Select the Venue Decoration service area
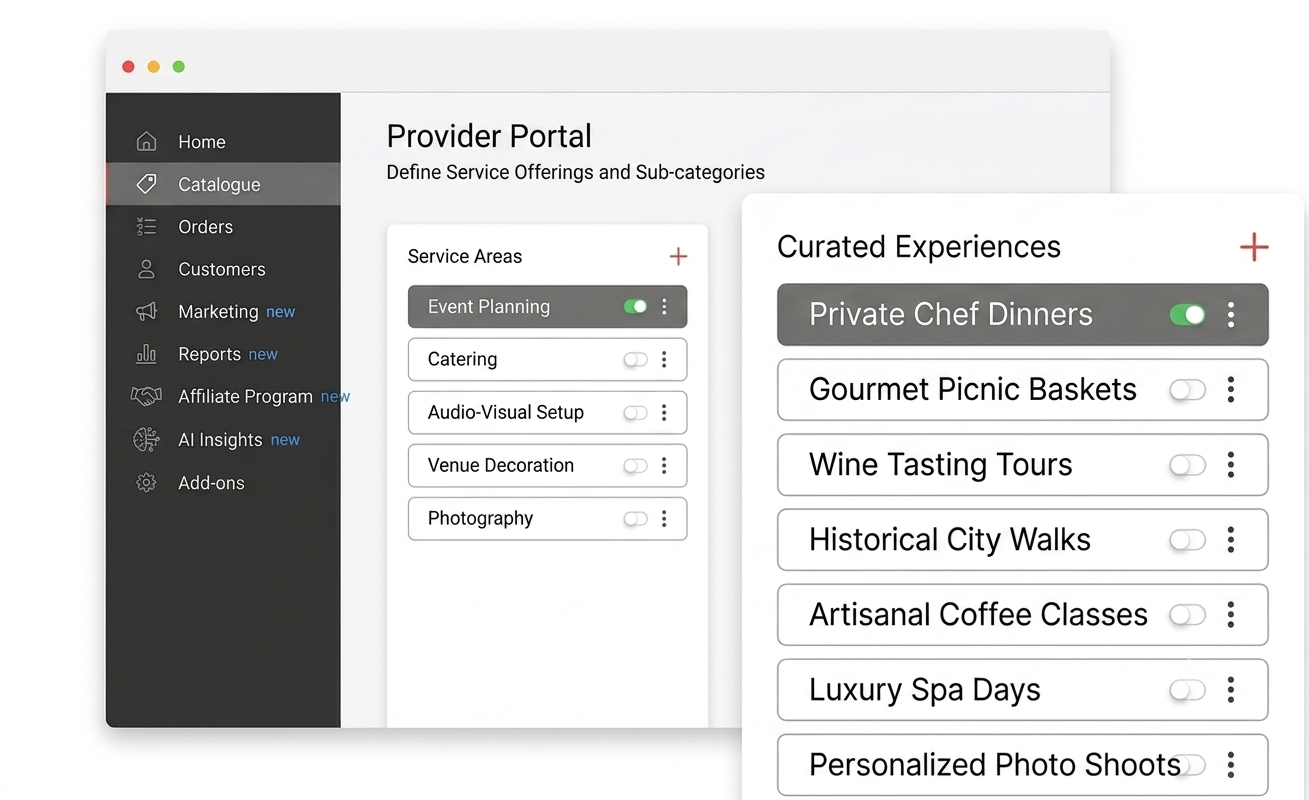The width and height of the screenshot is (1309, 800). (x=547, y=466)
